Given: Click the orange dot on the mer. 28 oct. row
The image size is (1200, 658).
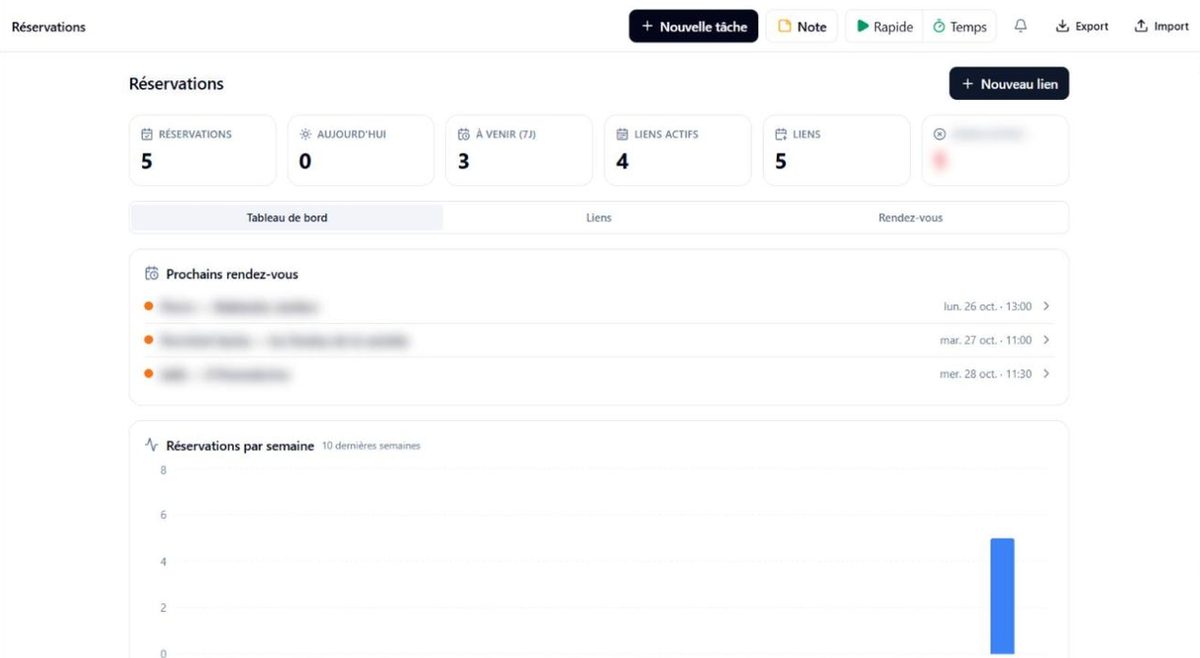Looking at the screenshot, I should point(148,374).
